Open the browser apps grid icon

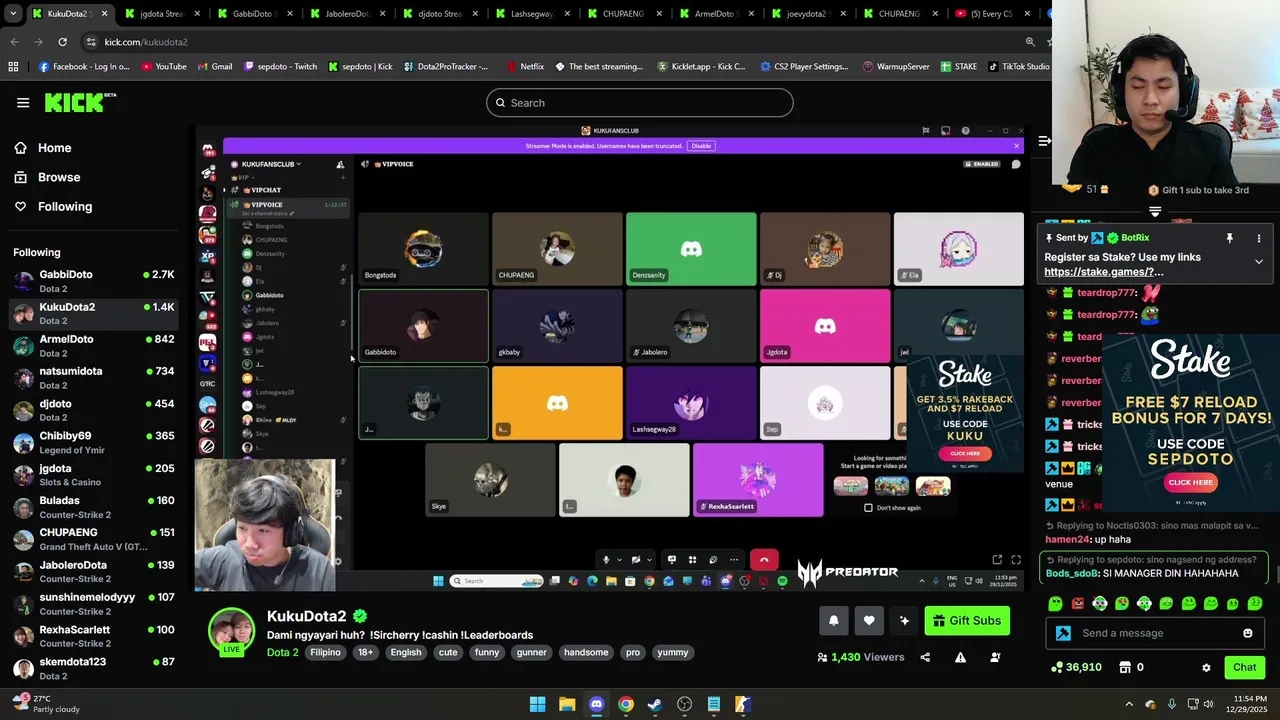[x=13, y=67]
